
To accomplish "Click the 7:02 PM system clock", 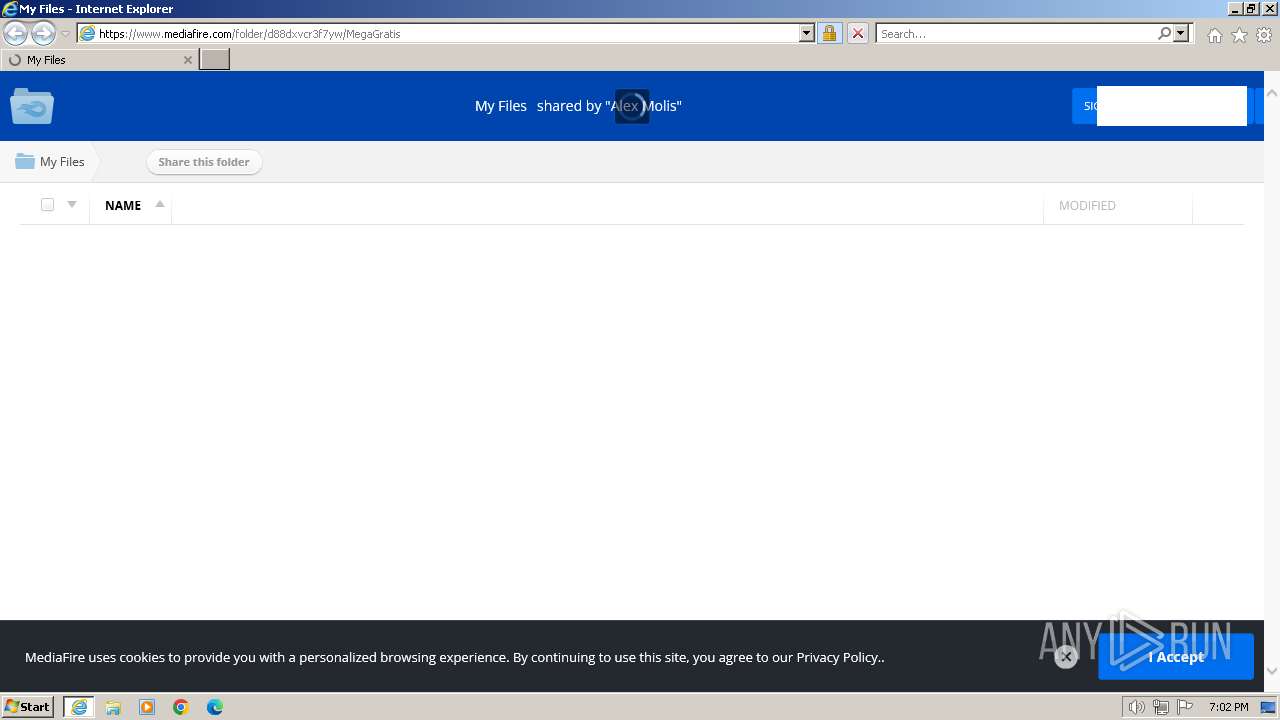I will coord(1228,707).
